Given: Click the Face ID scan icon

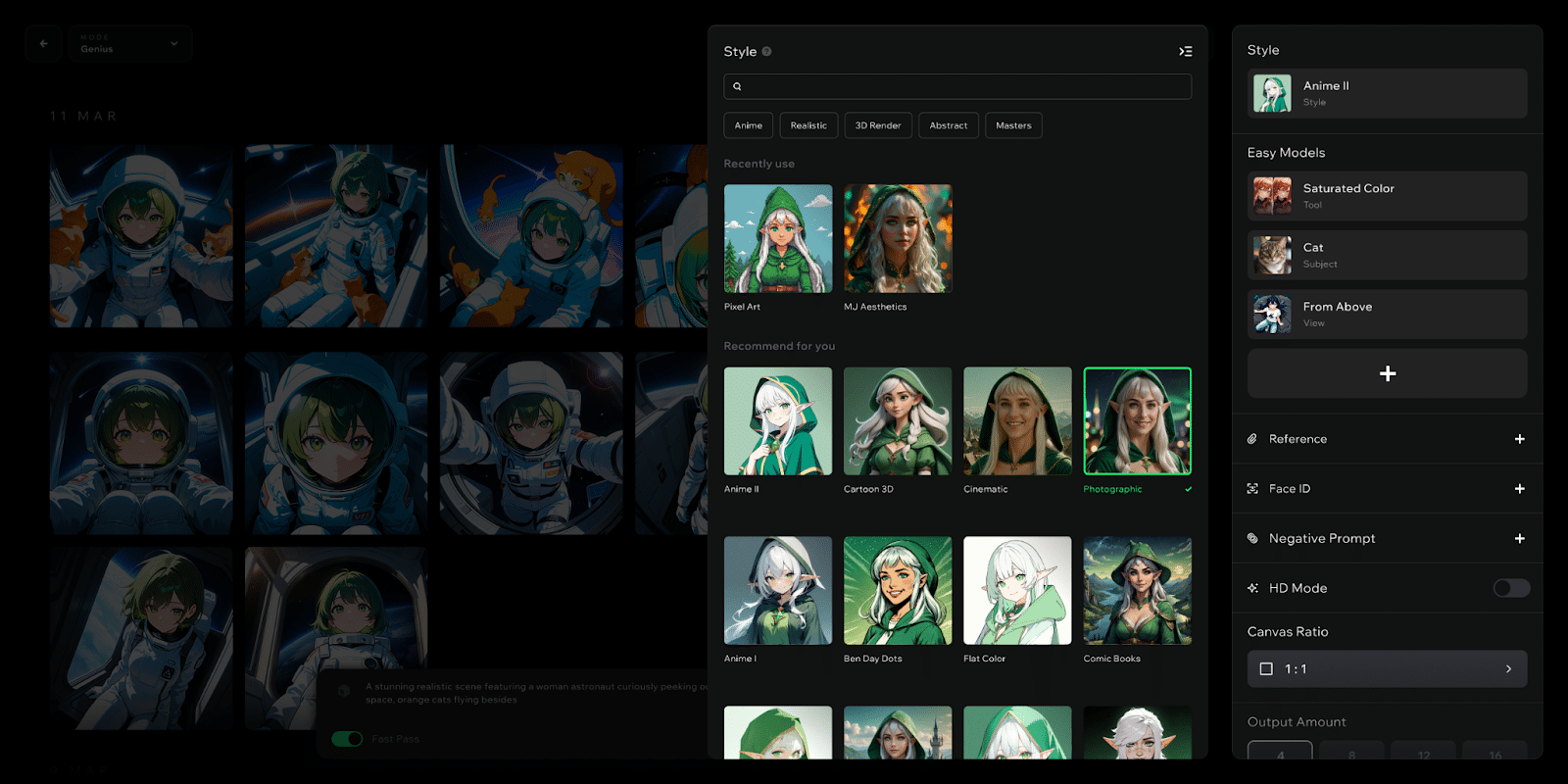Looking at the screenshot, I should (1252, 488).
